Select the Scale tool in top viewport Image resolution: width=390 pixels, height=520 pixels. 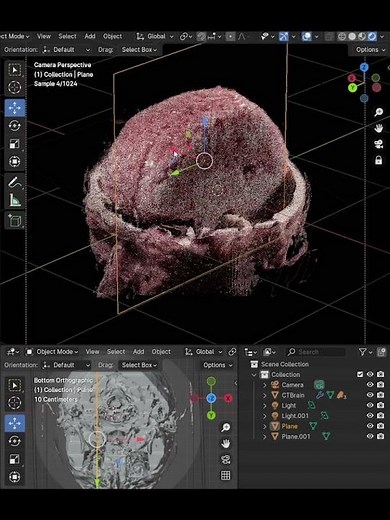pyautogui.click(x=14, y=144)
